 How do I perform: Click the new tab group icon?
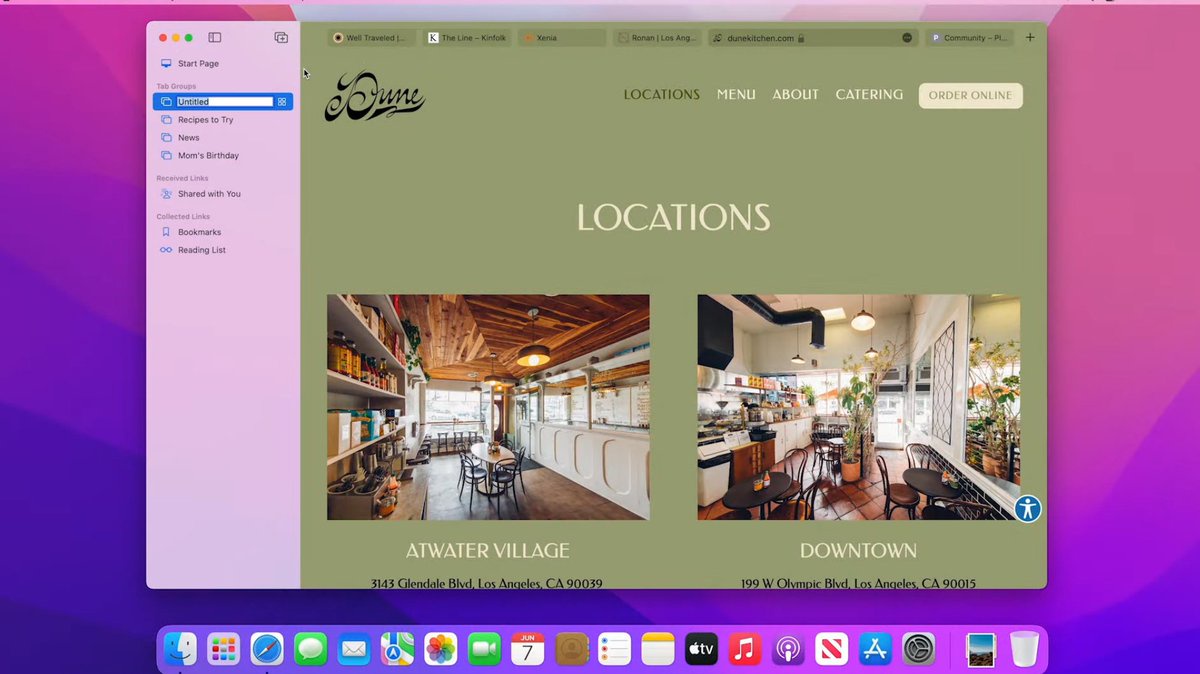click(x=281, y=38)
